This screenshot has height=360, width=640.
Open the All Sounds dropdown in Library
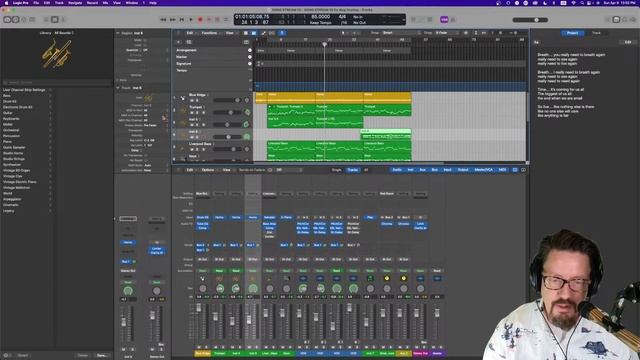click(x=64, y=33)
